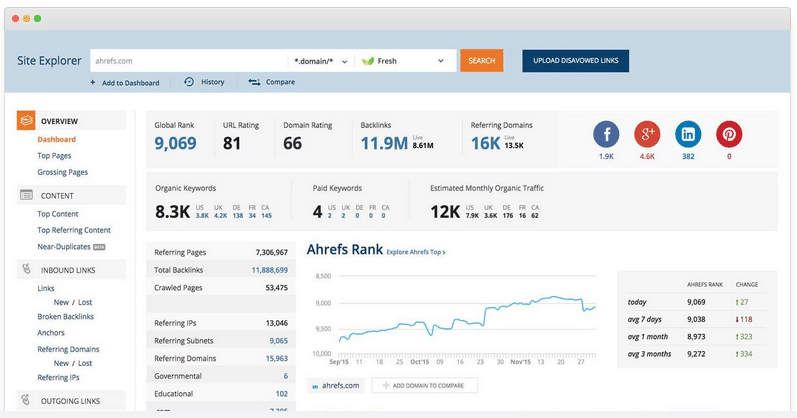Open the Fresh index dropdown
The image size is (797, 418).
tap(405, 61)
